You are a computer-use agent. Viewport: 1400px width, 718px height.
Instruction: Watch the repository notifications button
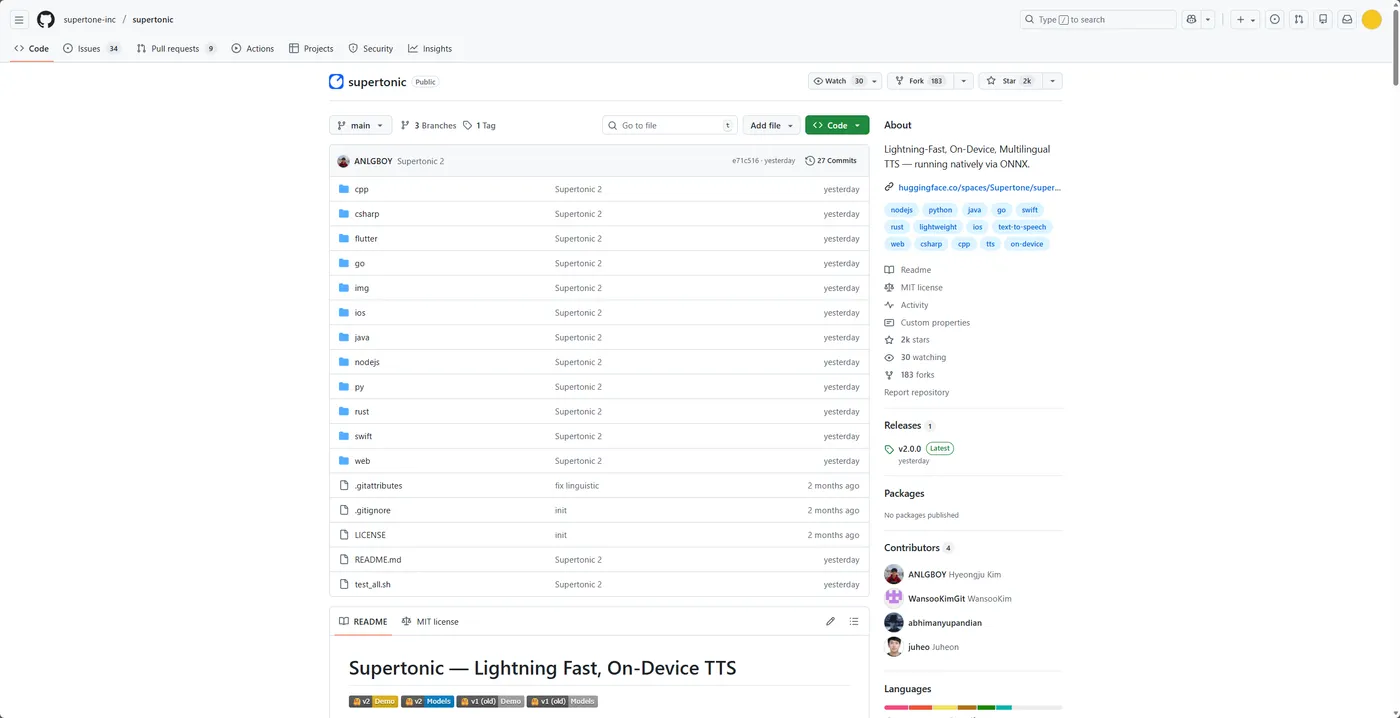[844, 81]
